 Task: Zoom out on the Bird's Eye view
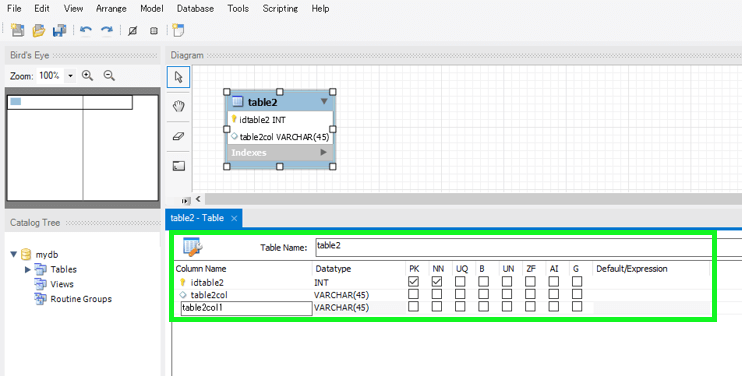tap(109, 76)
